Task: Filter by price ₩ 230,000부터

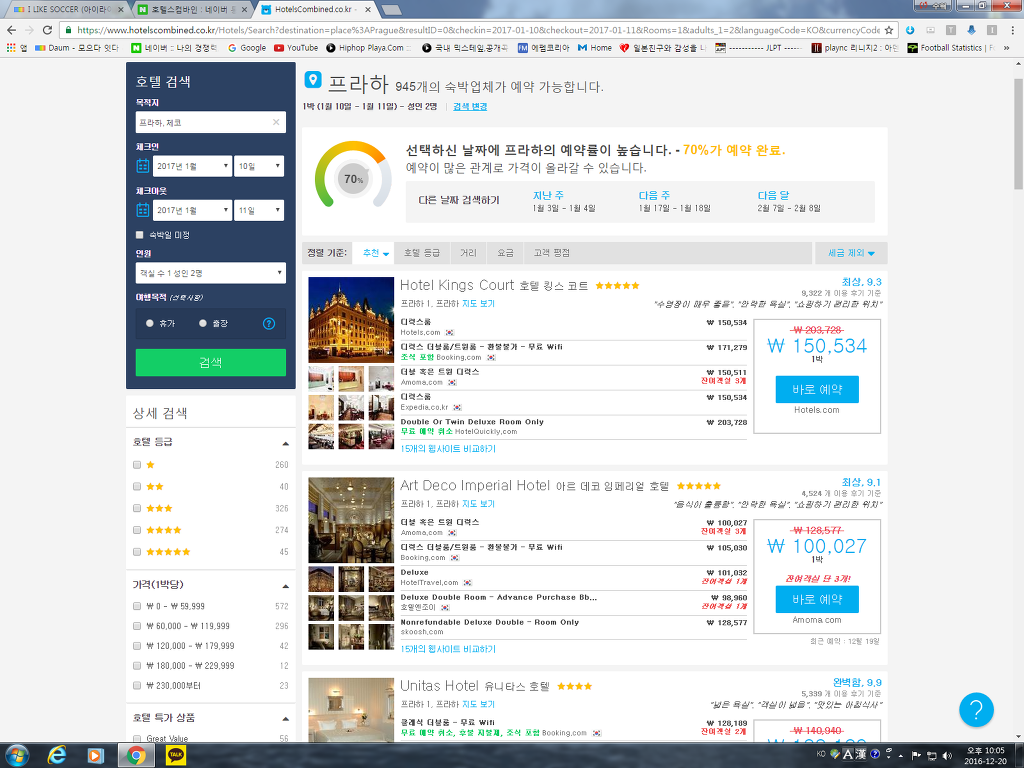Action: tap(136, 686)
